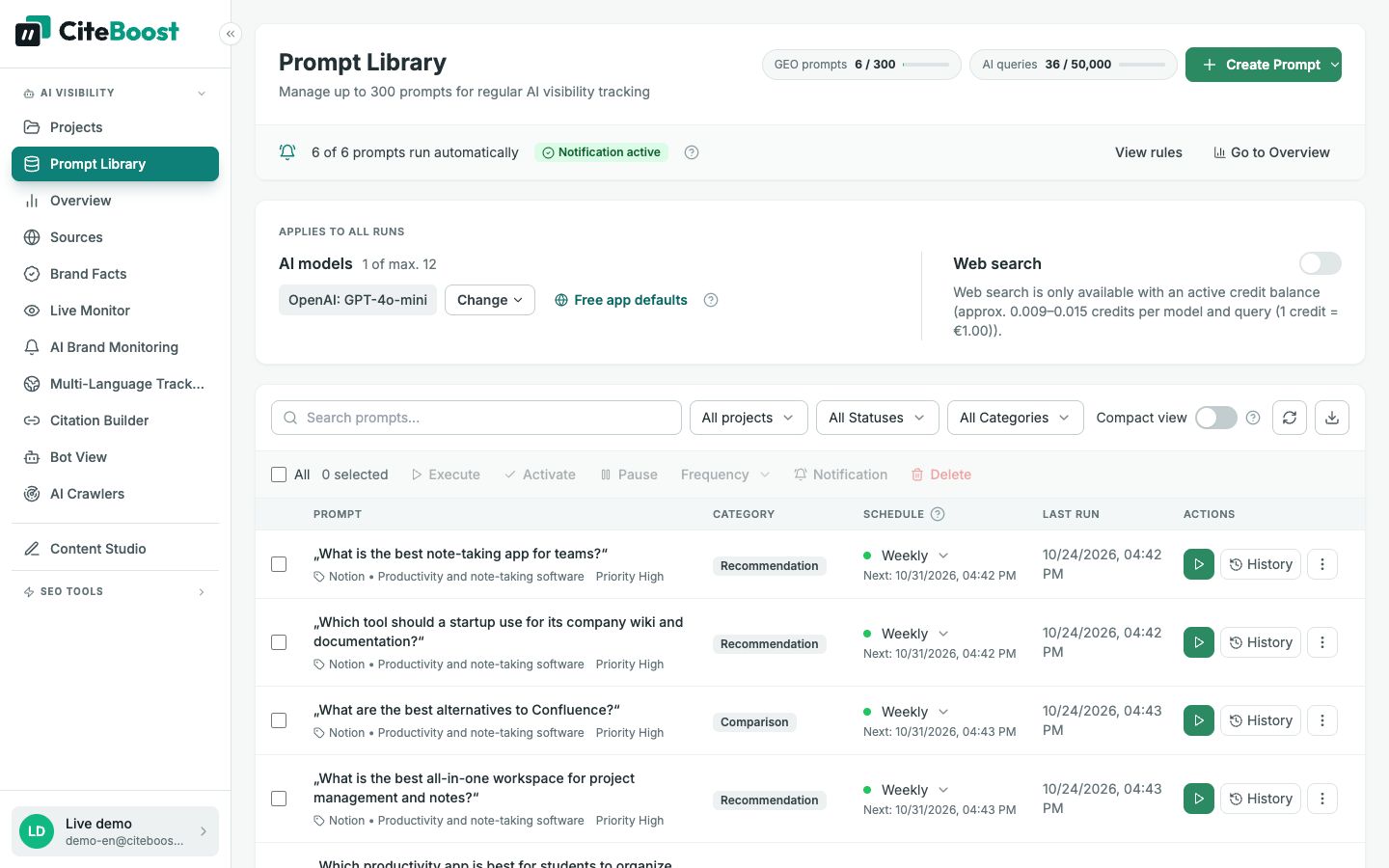Screen dimensions: 1389x868
Task: Open more actions for the all-in-one workspace prompt
Action: pos(1322,799)
